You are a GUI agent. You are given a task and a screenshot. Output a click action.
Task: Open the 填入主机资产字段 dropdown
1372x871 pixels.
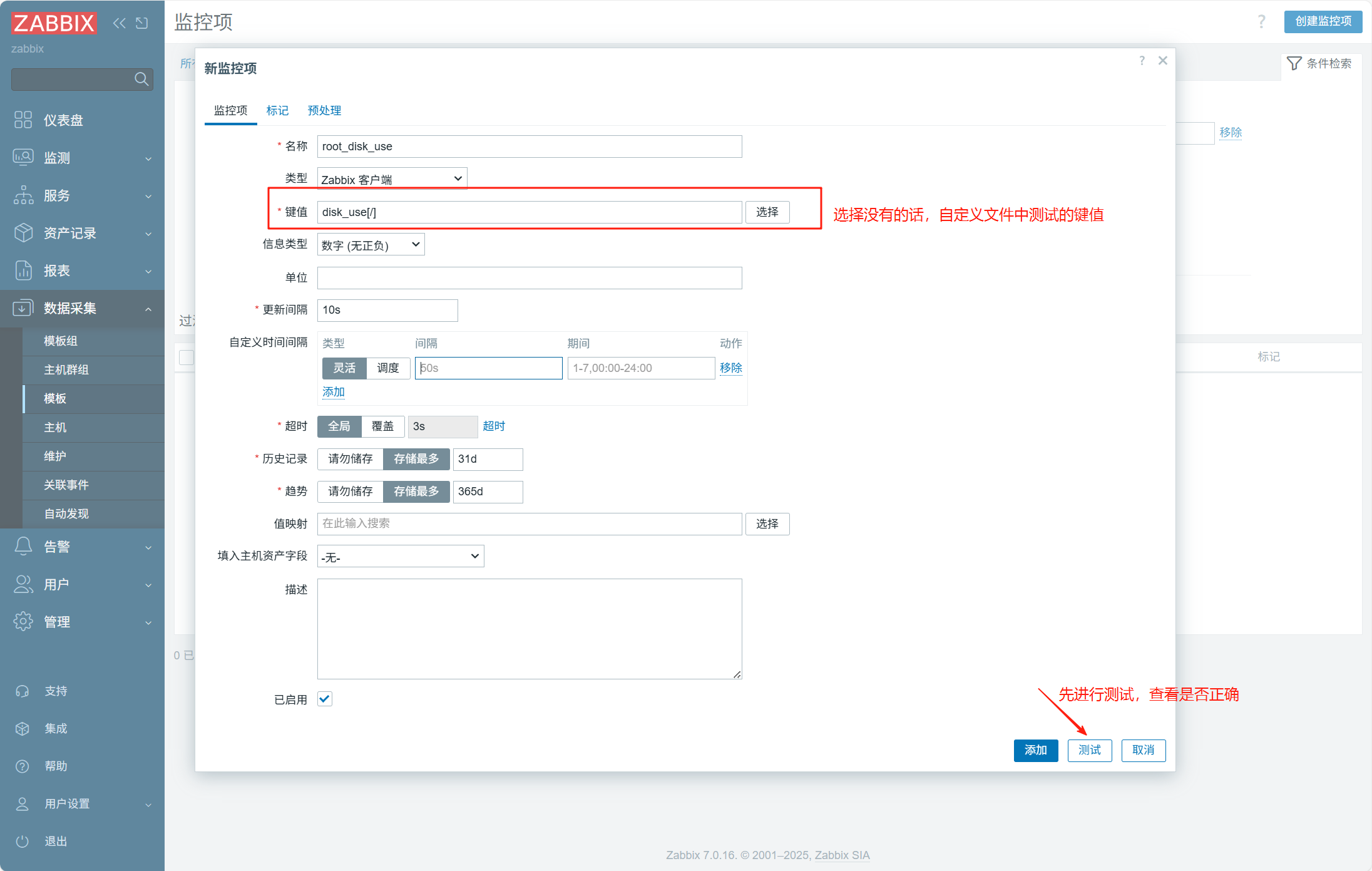(401, 556)
